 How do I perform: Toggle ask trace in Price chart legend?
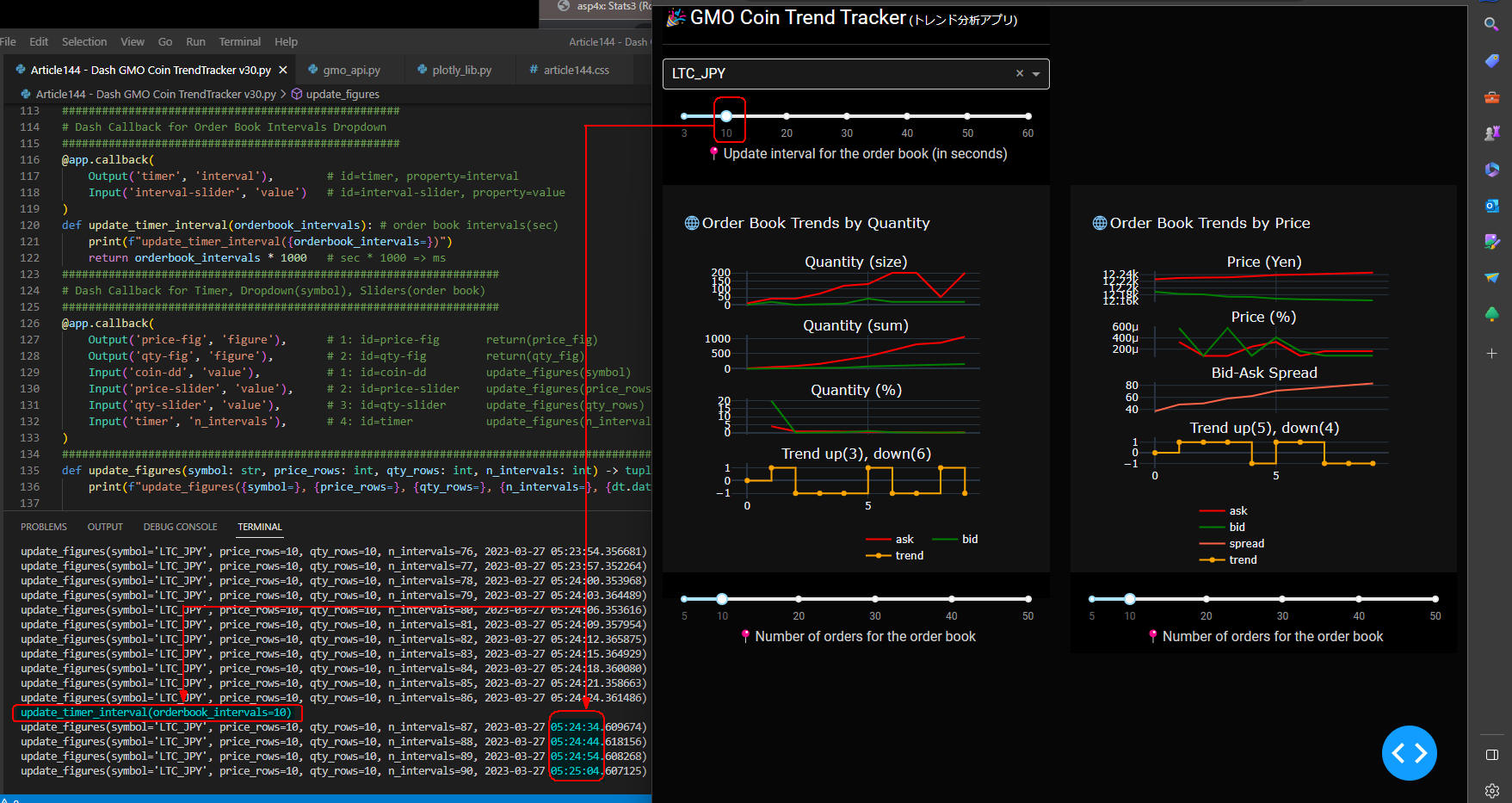pos(1224,510)
